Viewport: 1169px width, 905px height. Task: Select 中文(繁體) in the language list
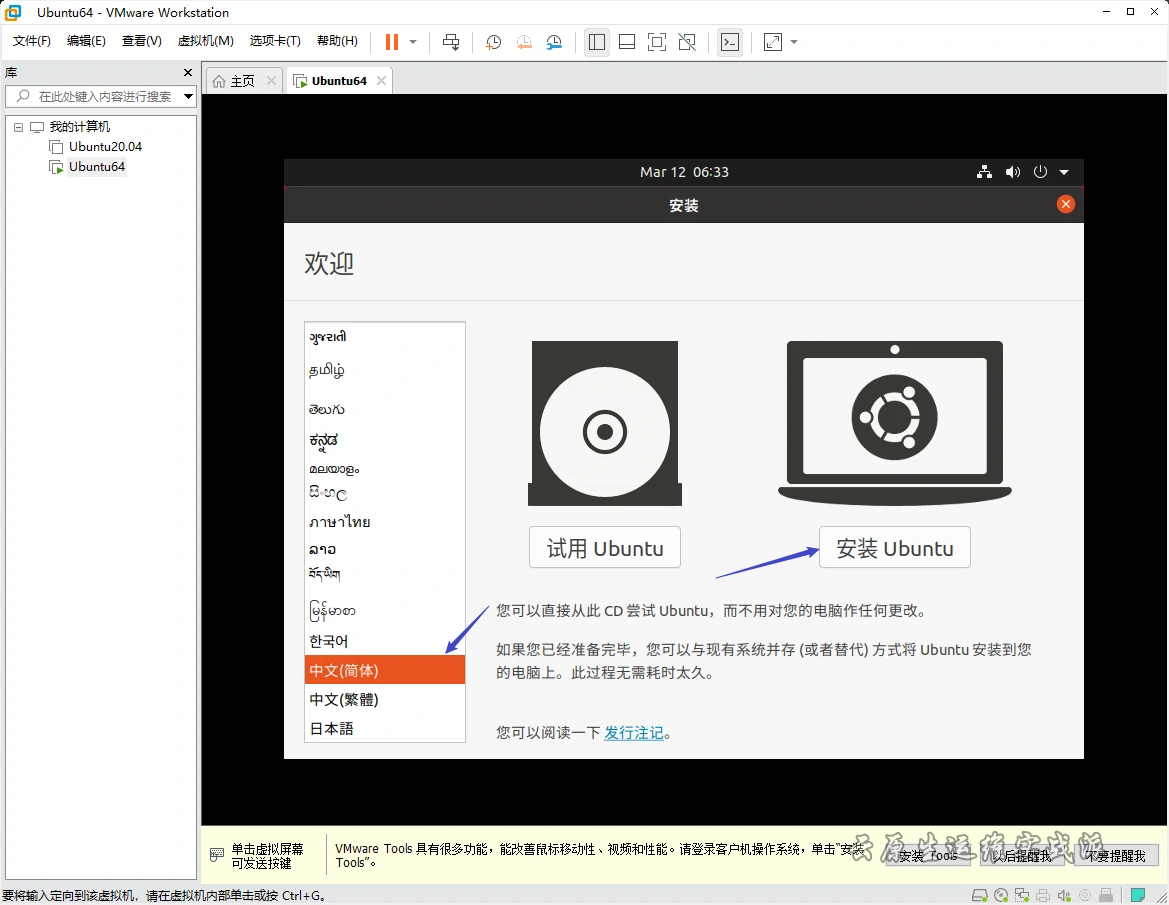[385, 699]
